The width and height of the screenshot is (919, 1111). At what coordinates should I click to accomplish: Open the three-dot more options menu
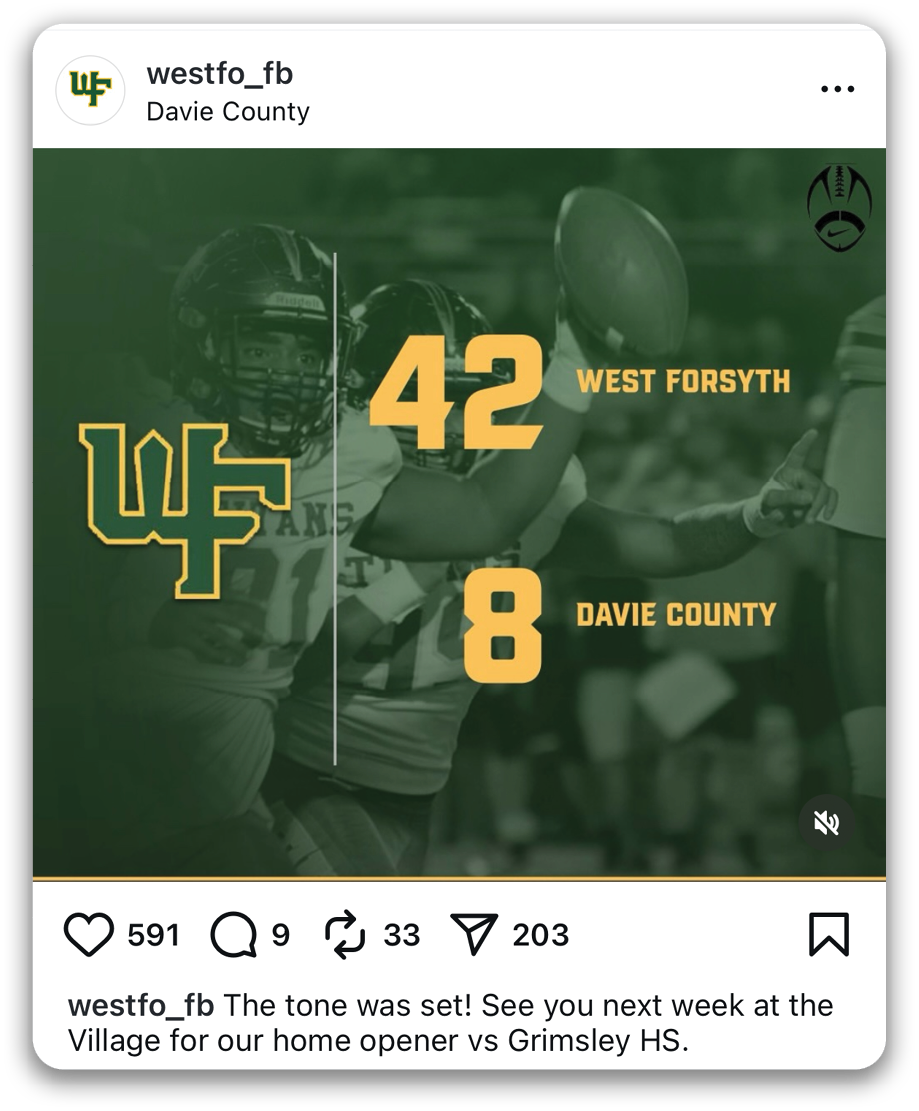pyautogui.click(x=836, y=89)
